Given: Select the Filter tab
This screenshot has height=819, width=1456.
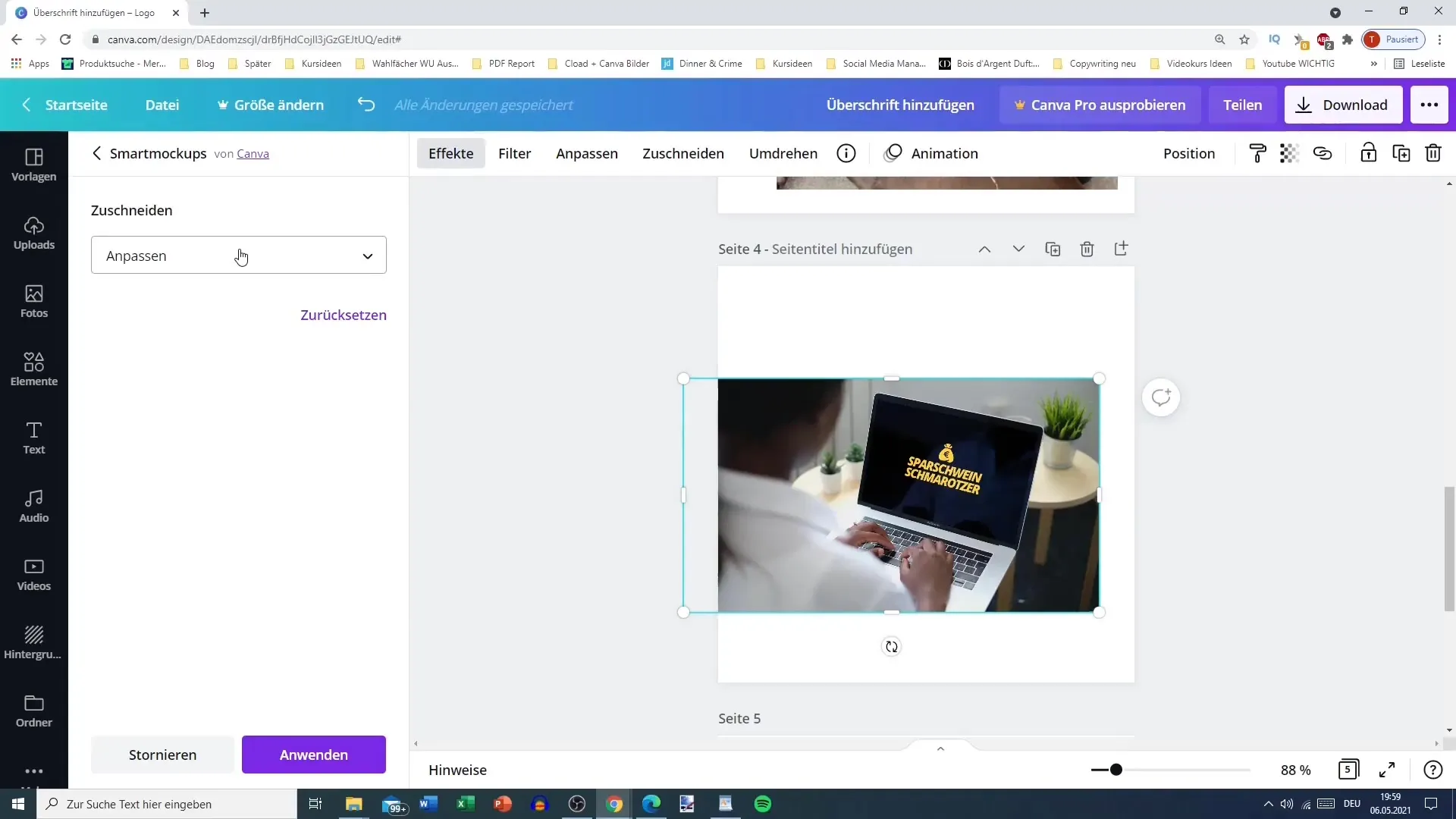Looking at the screenshot, I should tap(515, 153).
